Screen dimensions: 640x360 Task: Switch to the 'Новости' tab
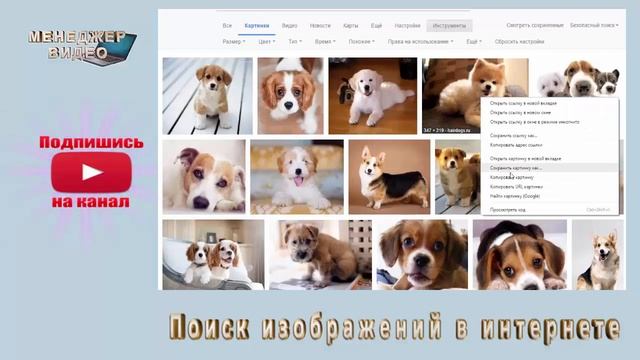(x=320, y=26)
